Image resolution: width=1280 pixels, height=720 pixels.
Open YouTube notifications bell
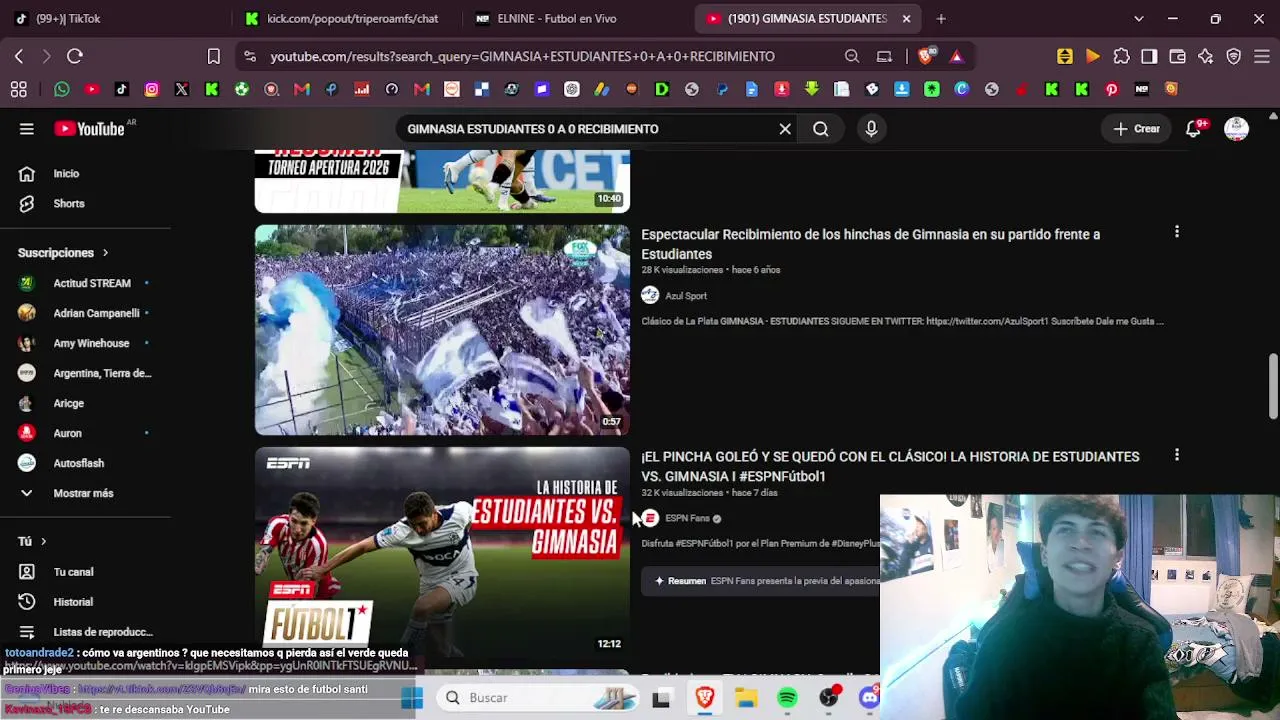1194,129
